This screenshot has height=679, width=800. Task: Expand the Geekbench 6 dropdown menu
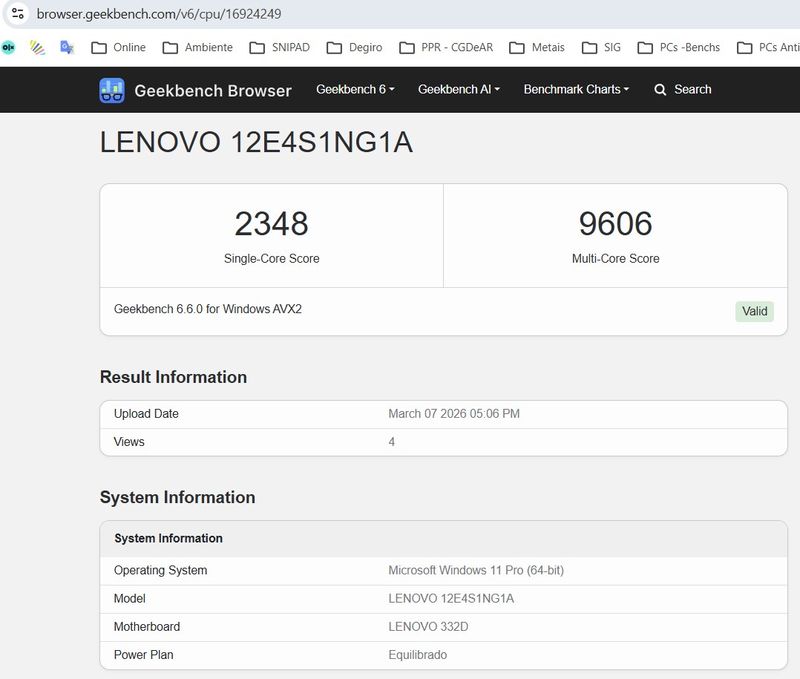[355, 89]
